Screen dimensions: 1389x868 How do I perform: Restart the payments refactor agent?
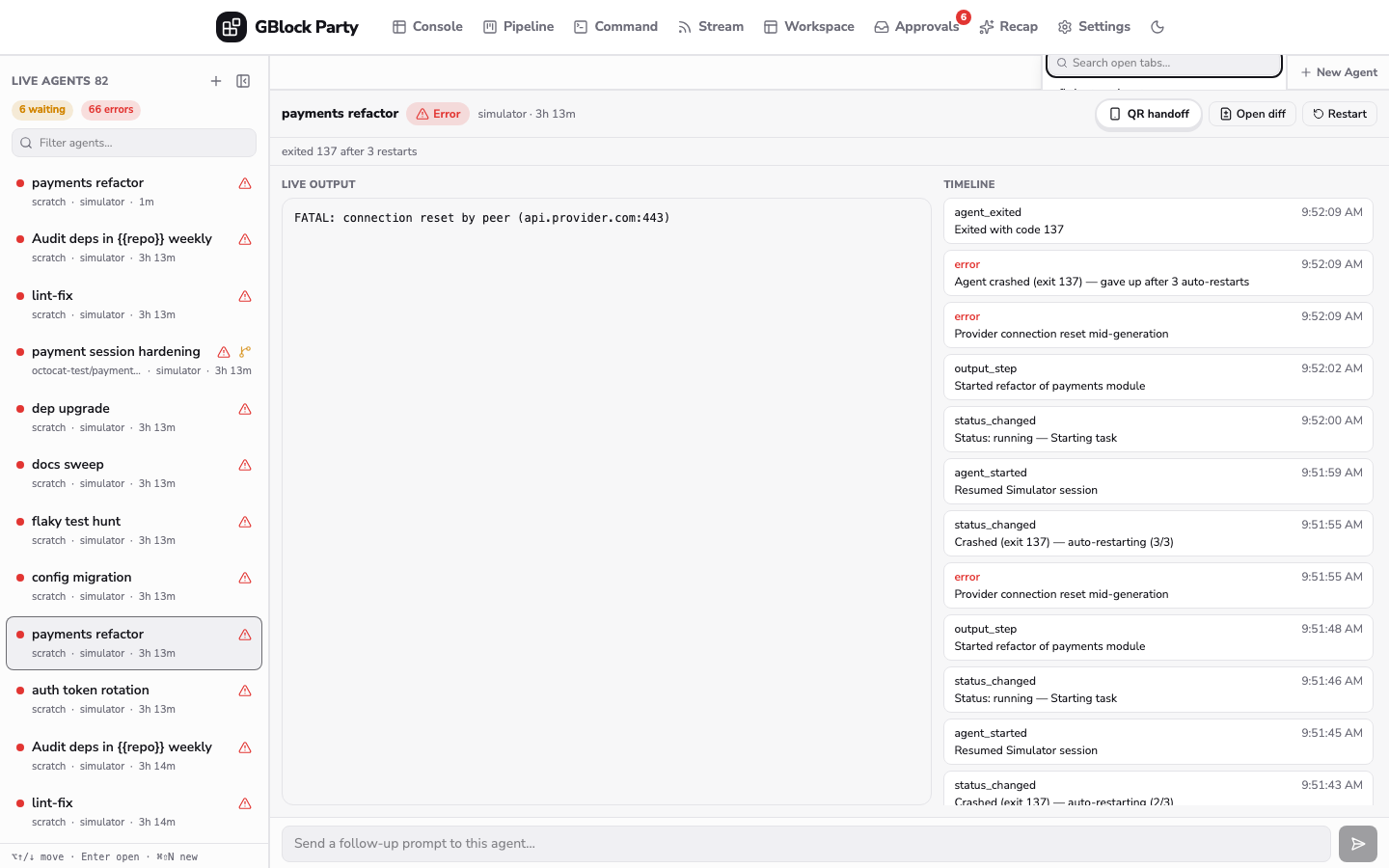pos(1340,114)
